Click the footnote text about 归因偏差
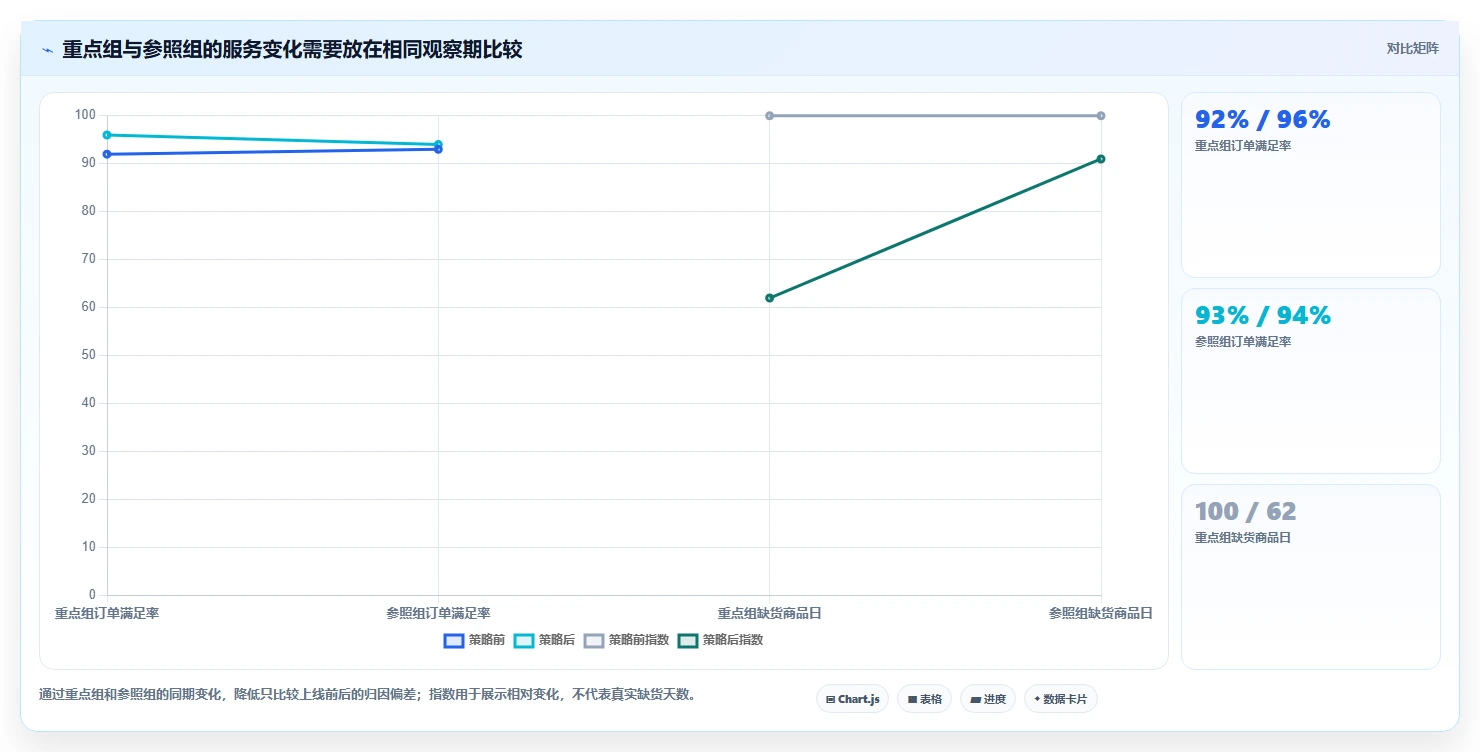The width and height of the screenshot is (1480, 752). pyautogui.click(x=367, y=694)
